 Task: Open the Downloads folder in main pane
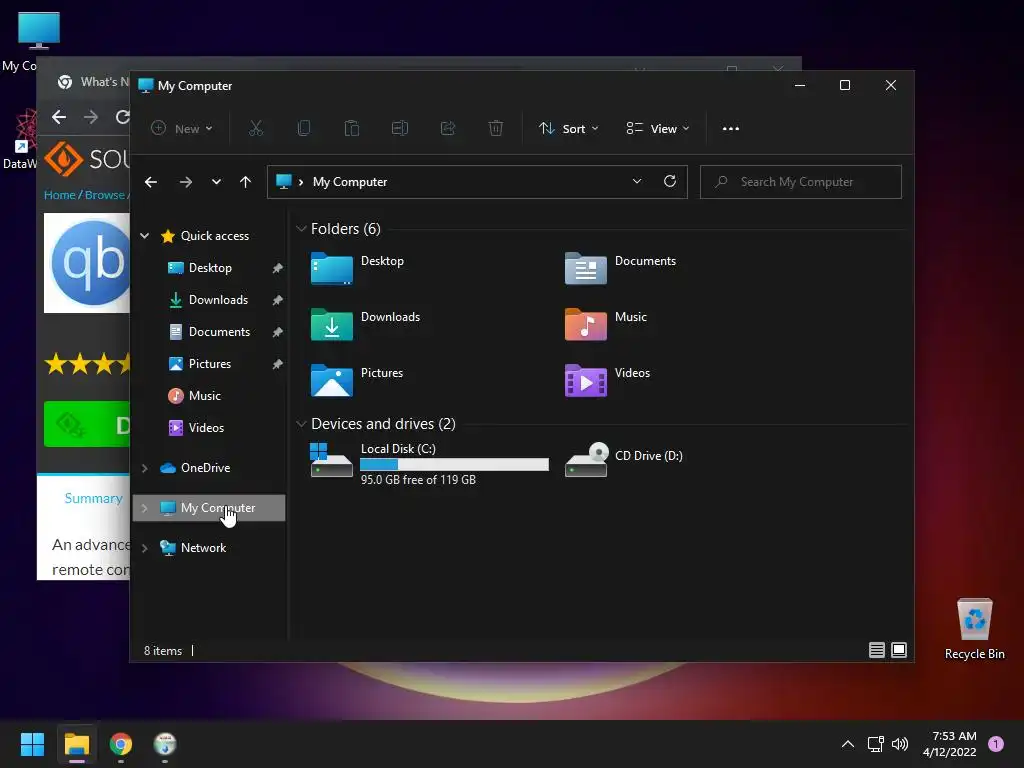[x=366, y=325]
